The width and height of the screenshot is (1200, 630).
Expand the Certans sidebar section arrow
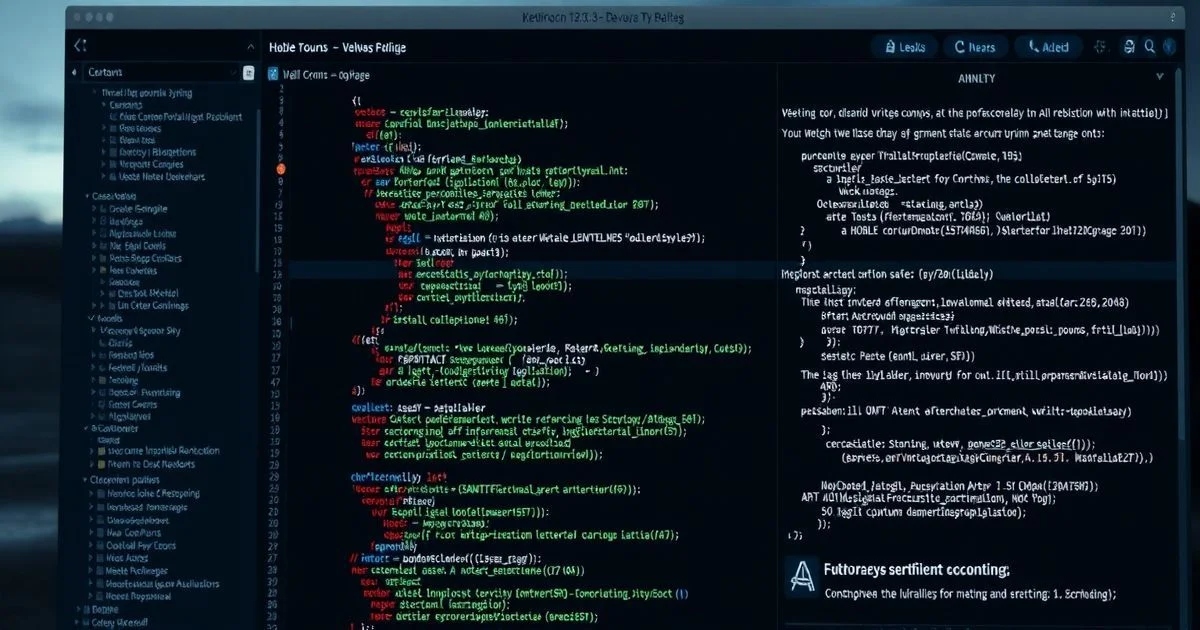click(76, 73)
